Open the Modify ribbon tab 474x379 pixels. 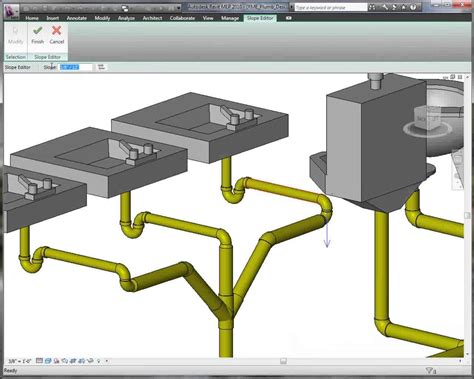[x=102, y=18]
